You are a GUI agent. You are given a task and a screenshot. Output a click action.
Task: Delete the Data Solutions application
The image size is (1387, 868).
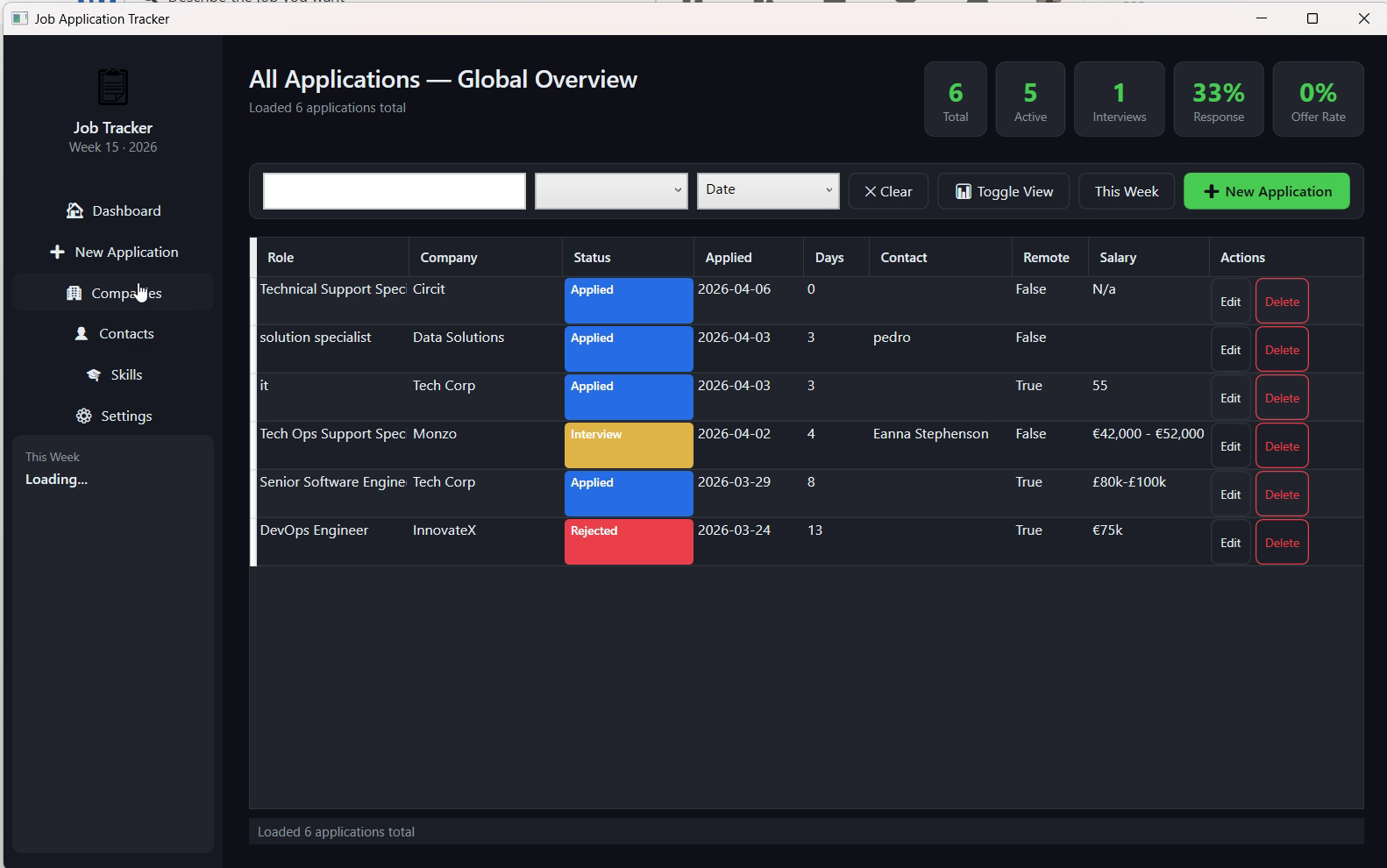1282,350
